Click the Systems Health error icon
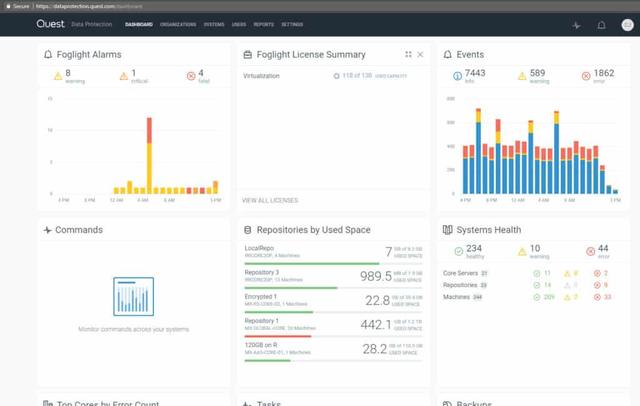Image resolution: width=640 pixels, height=406 pixels. tap(590, 251)
